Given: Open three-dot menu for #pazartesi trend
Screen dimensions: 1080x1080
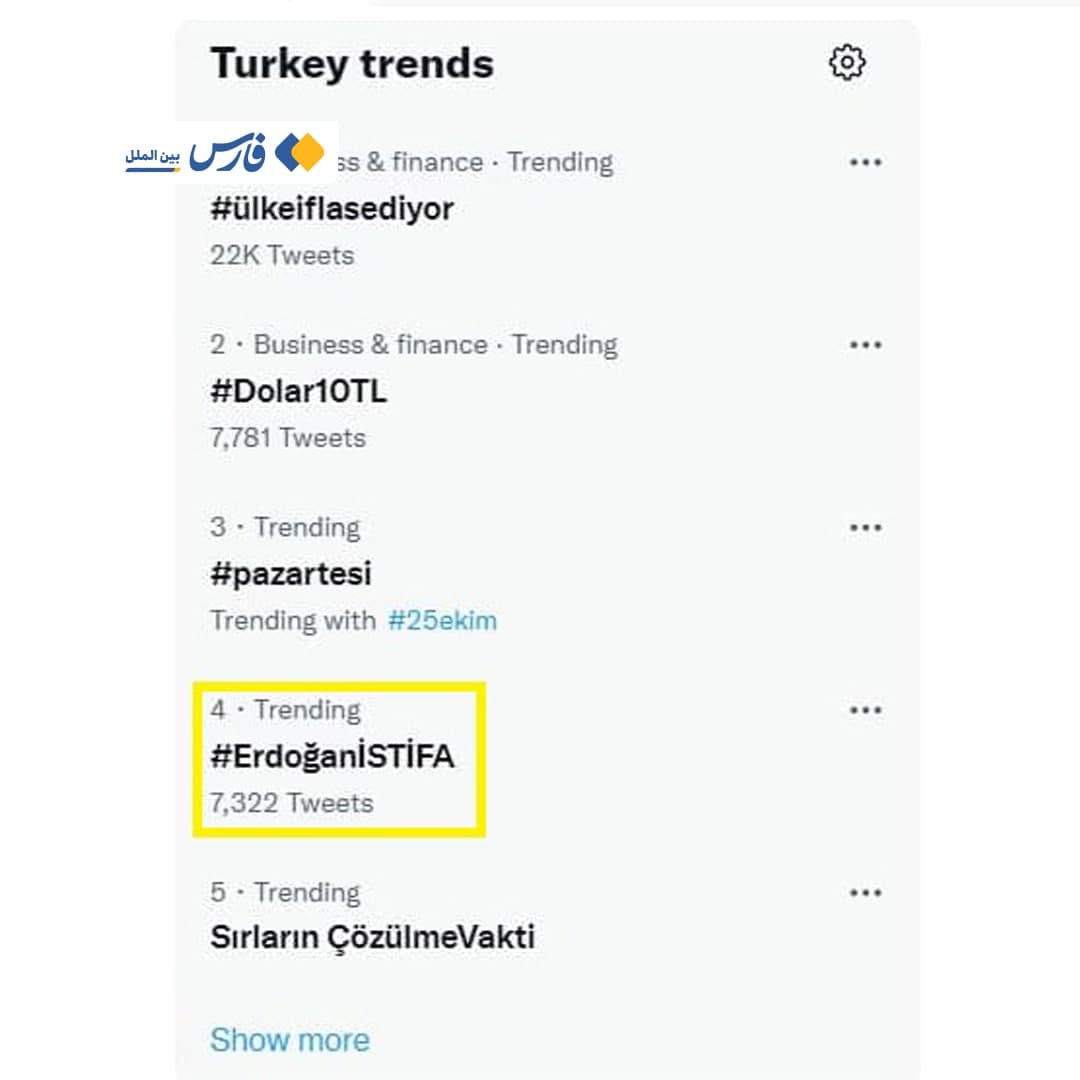Looking at the screenshot, I should coord(865,527).
